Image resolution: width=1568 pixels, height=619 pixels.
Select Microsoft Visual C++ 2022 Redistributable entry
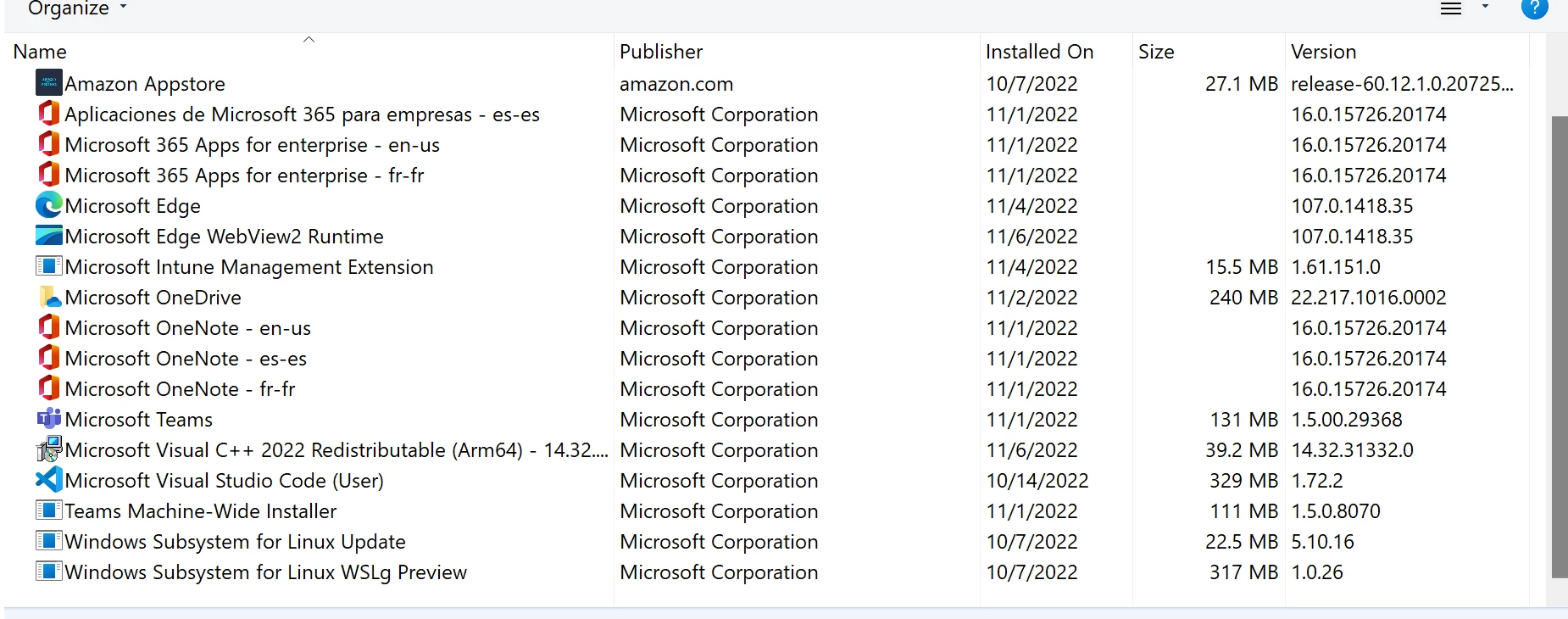(336, 450)
